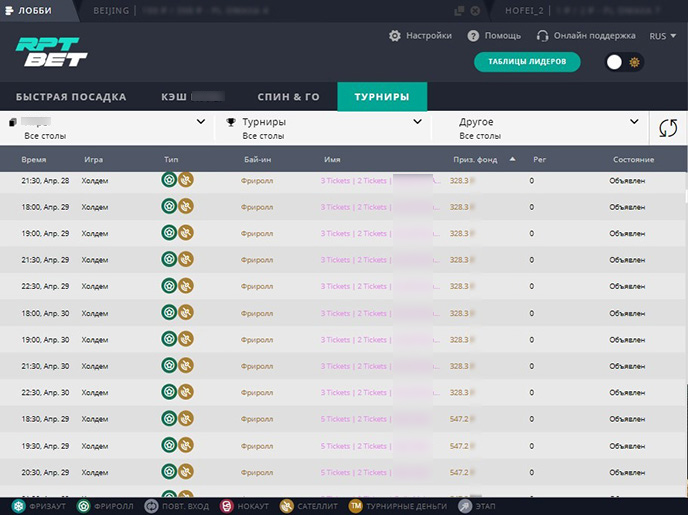688x515 pixels.
Task: Open settings via the gear icon
Action: [395, 36]
